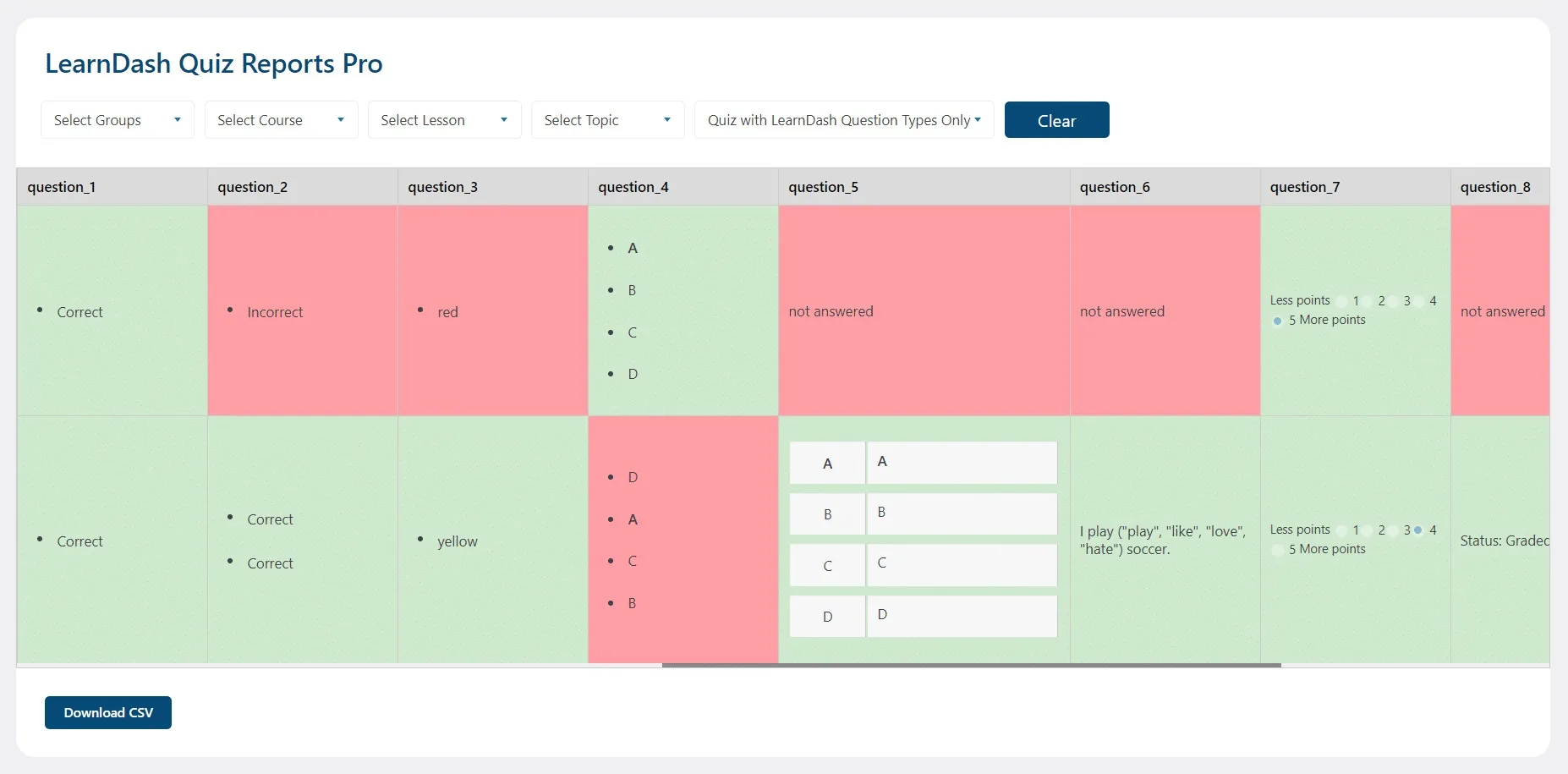Screen dimensions: 1568x774
Task: Click the Clear button
Action: [1056, 119]
